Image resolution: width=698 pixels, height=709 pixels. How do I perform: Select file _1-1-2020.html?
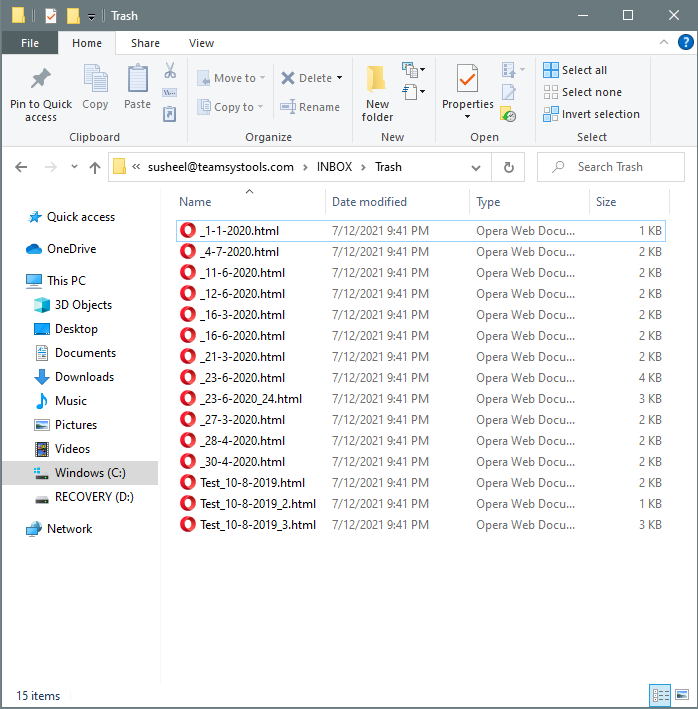[x=420, y=231]
